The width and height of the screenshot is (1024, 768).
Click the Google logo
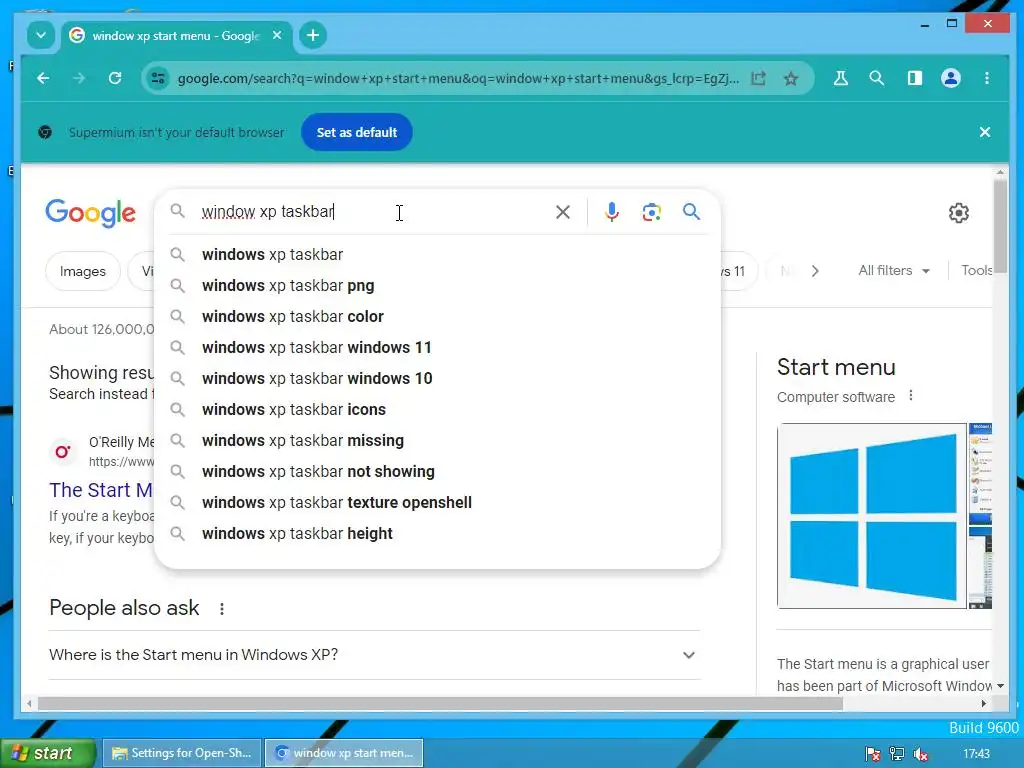[90, 213]
